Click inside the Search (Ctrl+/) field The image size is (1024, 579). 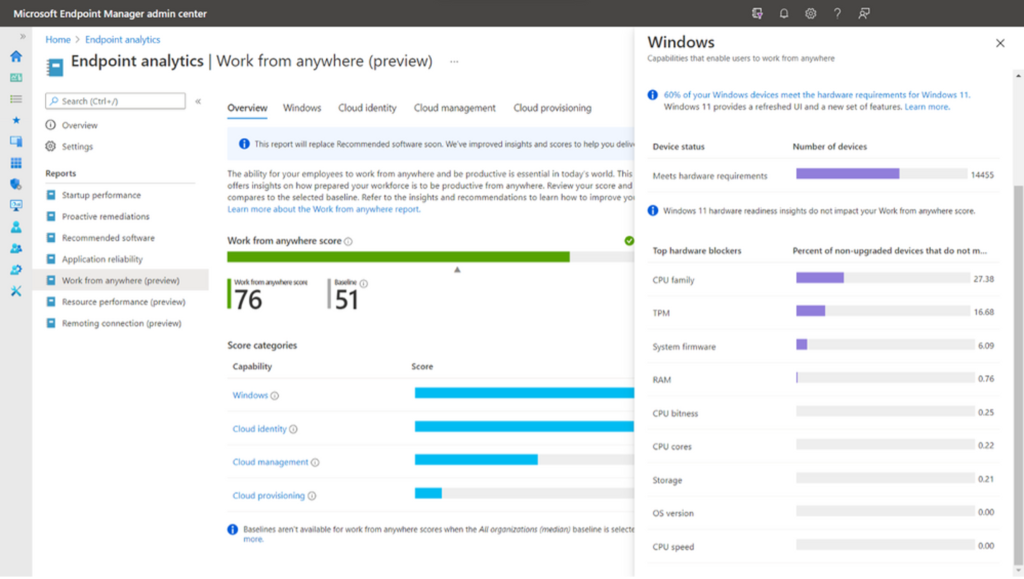[x=115, y=101]
